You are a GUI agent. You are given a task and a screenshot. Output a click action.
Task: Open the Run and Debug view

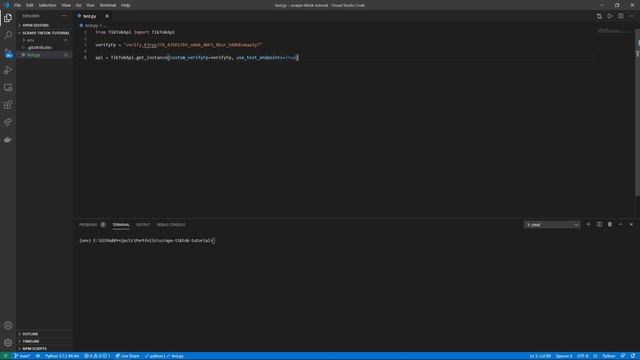(x=8, y=70)
